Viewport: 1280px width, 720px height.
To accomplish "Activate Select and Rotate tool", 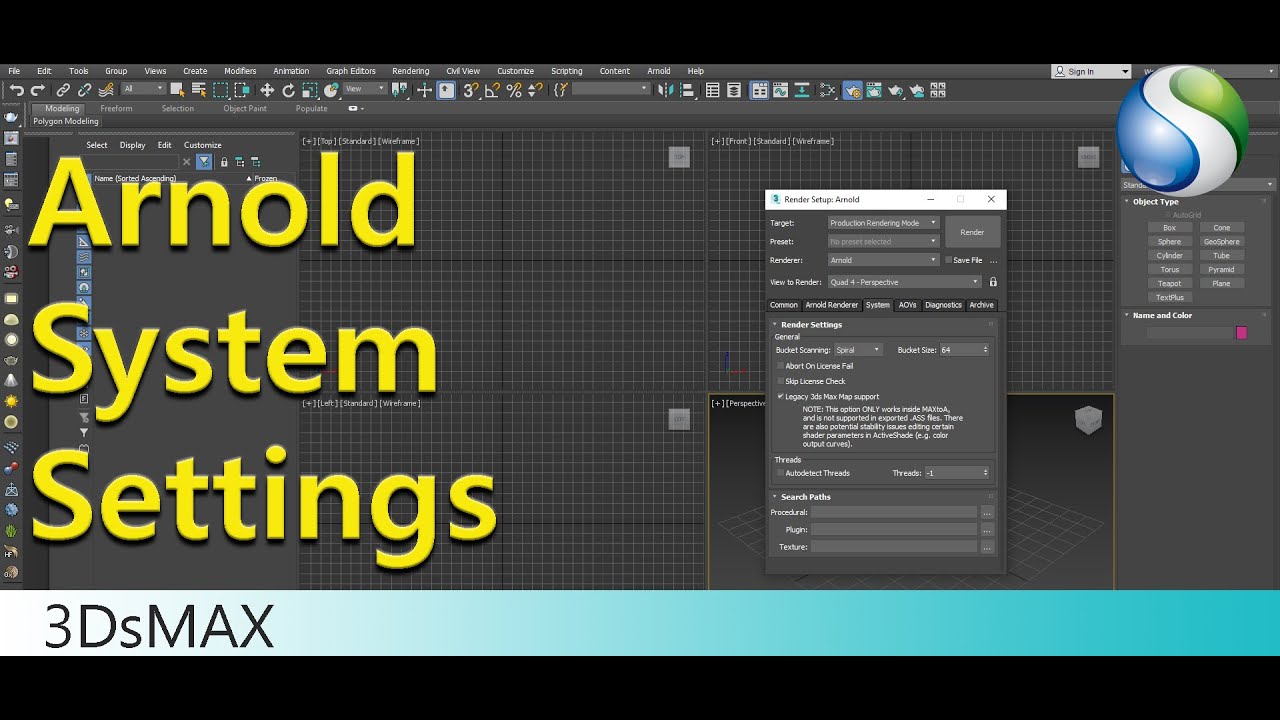I will [288, 90].
